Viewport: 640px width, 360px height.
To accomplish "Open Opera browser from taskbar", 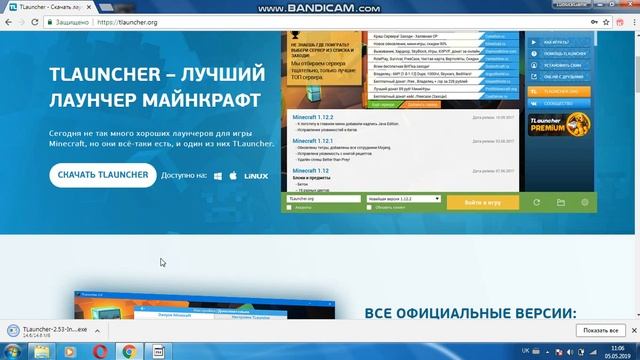I will [x=100, y=351].
